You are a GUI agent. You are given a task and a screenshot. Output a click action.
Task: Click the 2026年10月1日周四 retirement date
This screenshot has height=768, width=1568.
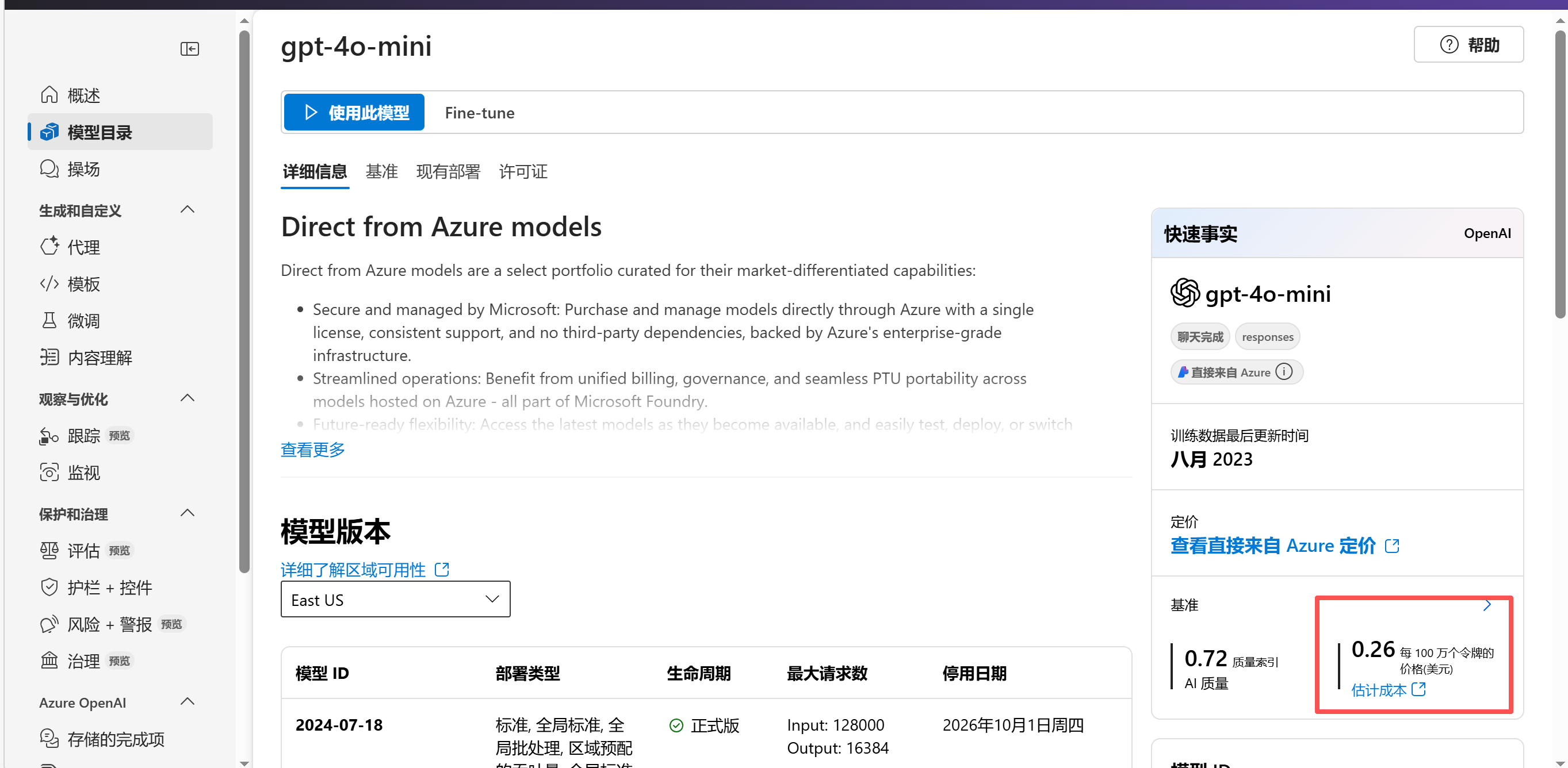pyautogui.click(x=1013, y=725)
